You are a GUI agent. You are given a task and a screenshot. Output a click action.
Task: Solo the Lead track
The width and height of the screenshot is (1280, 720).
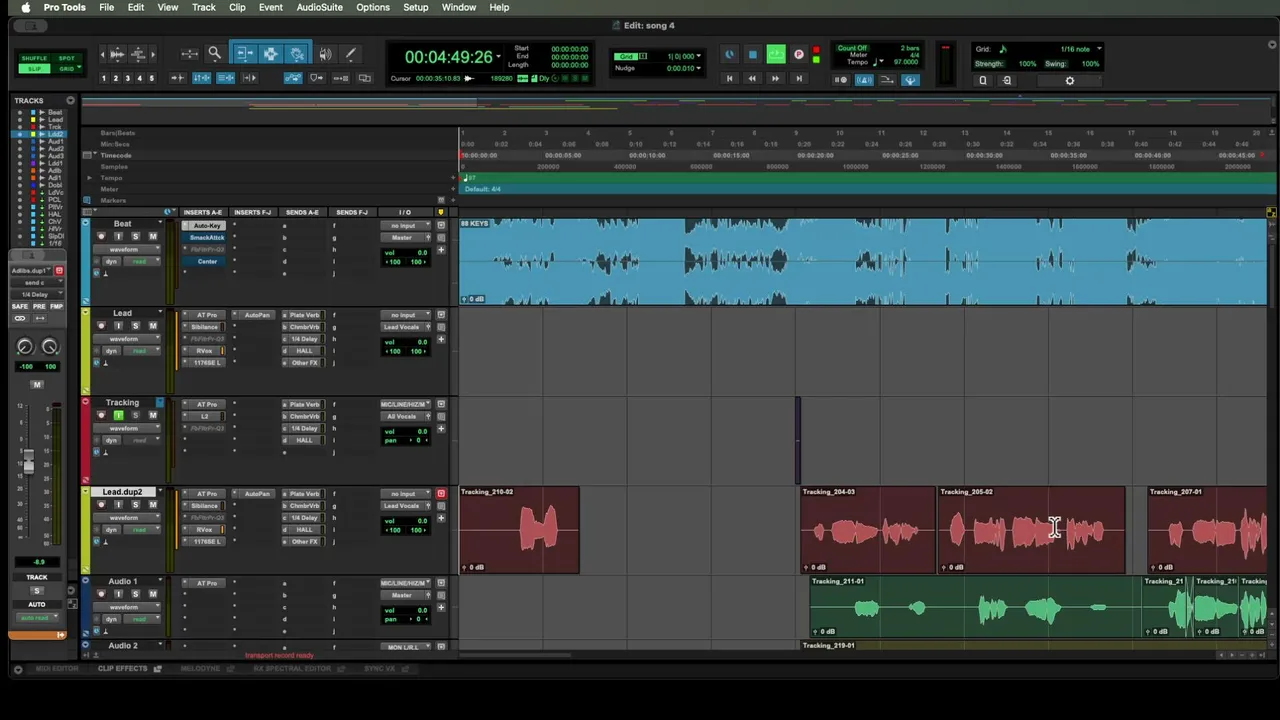click(136, 326)
